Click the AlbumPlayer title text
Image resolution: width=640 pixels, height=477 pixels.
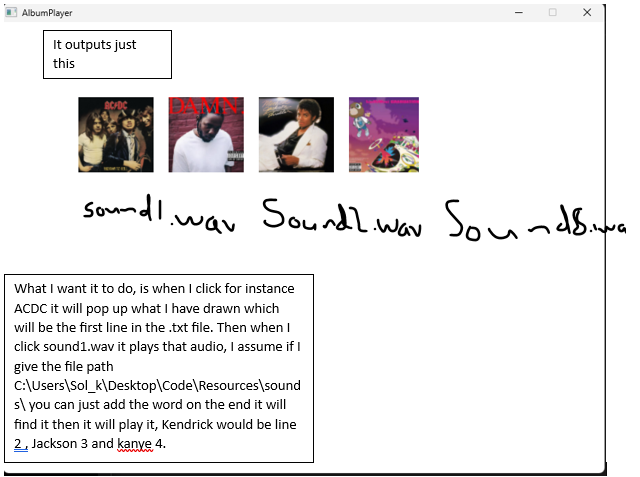click(x=47, y=13)
